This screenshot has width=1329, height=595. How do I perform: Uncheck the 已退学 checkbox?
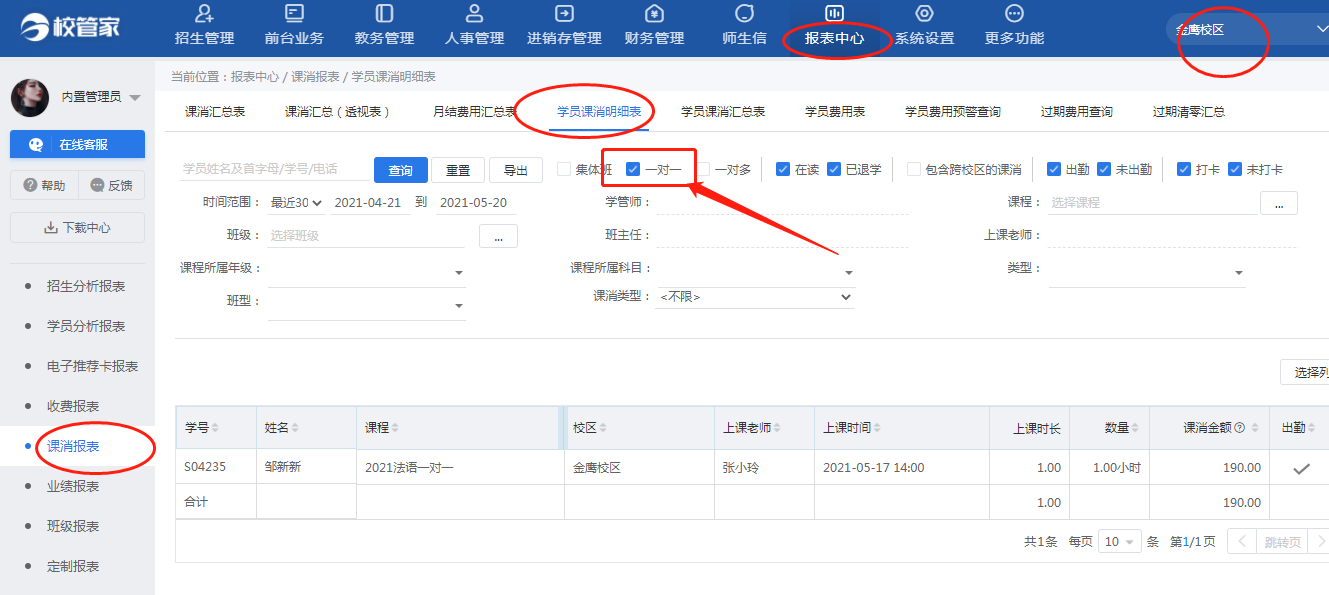coord(834,169)
